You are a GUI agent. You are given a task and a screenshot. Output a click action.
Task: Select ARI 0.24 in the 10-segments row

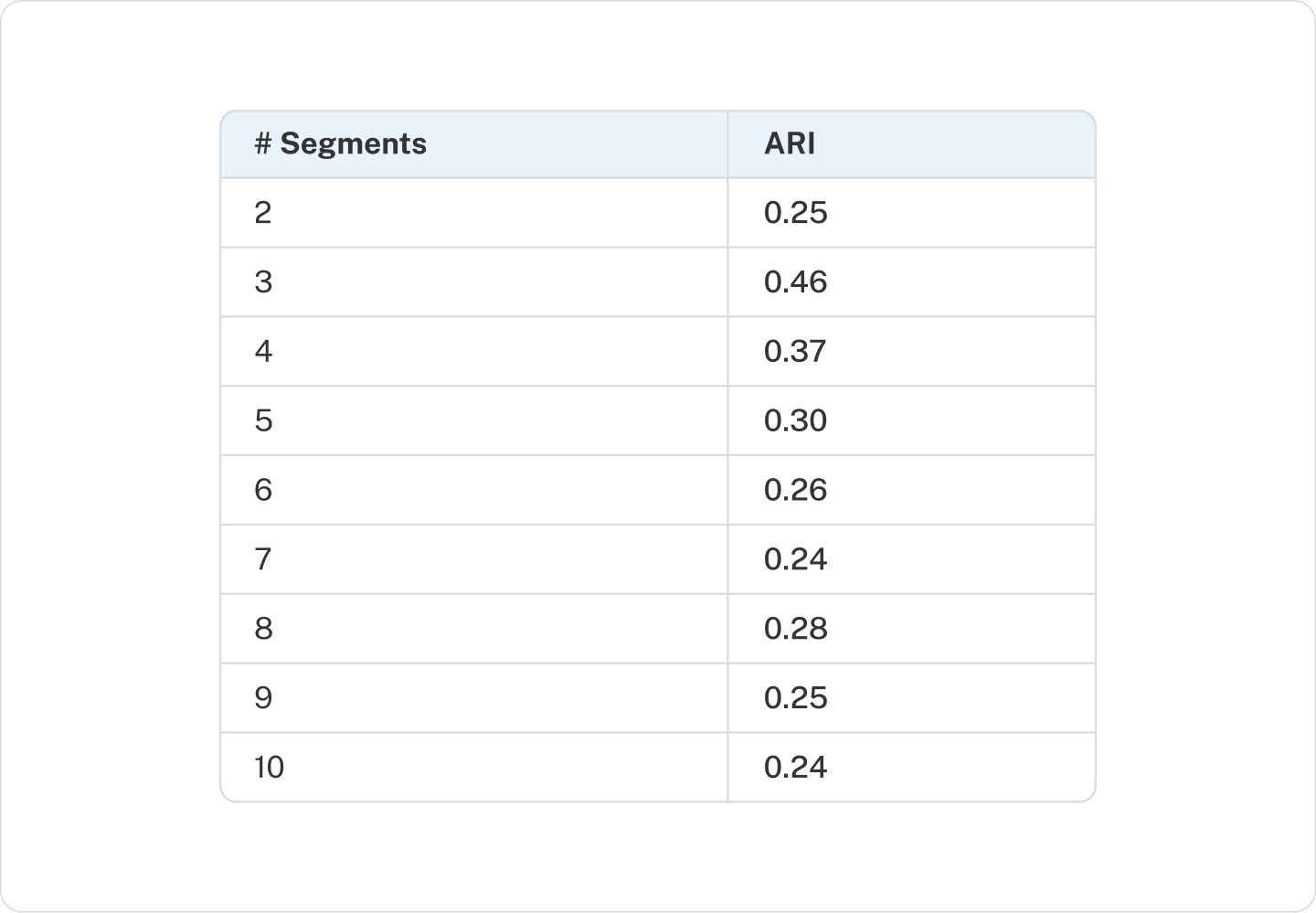coord(795,768)
